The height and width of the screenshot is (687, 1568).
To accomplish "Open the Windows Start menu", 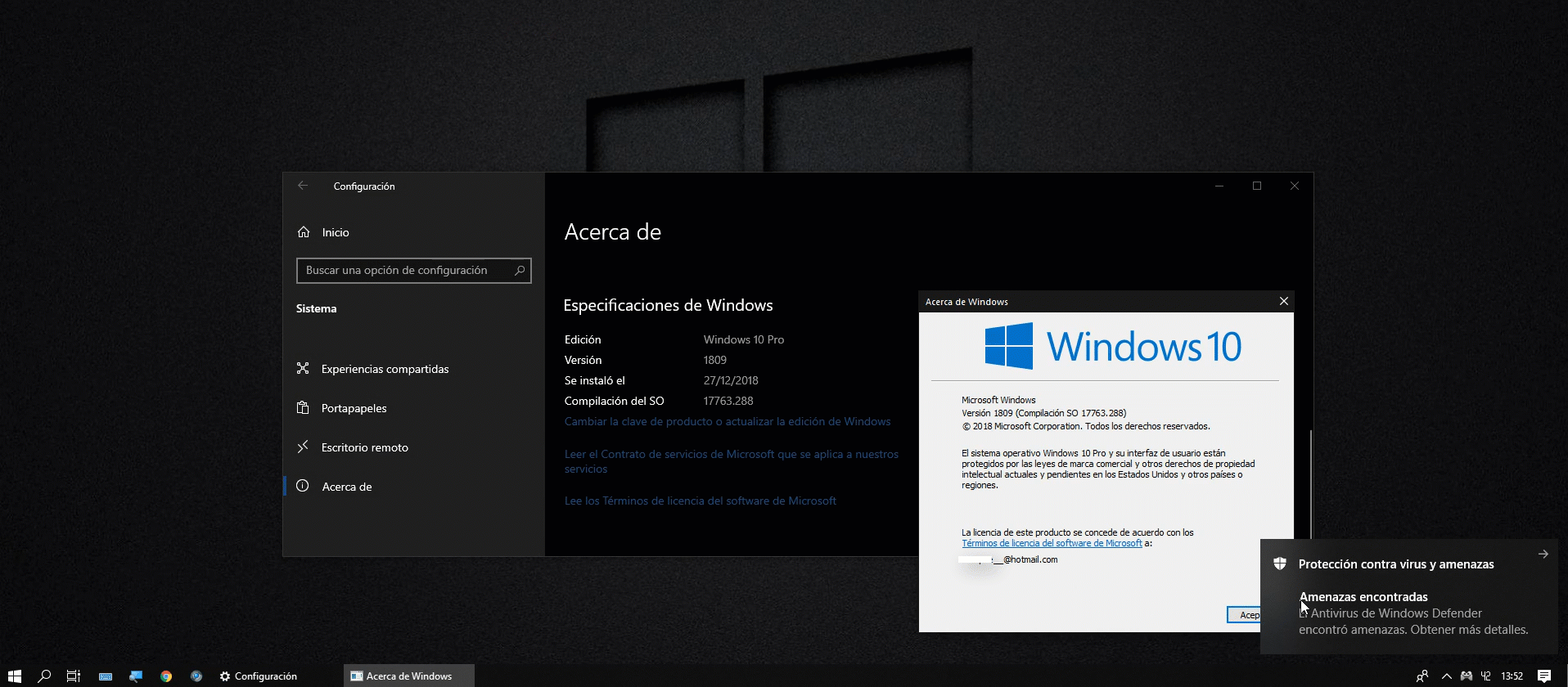I will 15,676.
